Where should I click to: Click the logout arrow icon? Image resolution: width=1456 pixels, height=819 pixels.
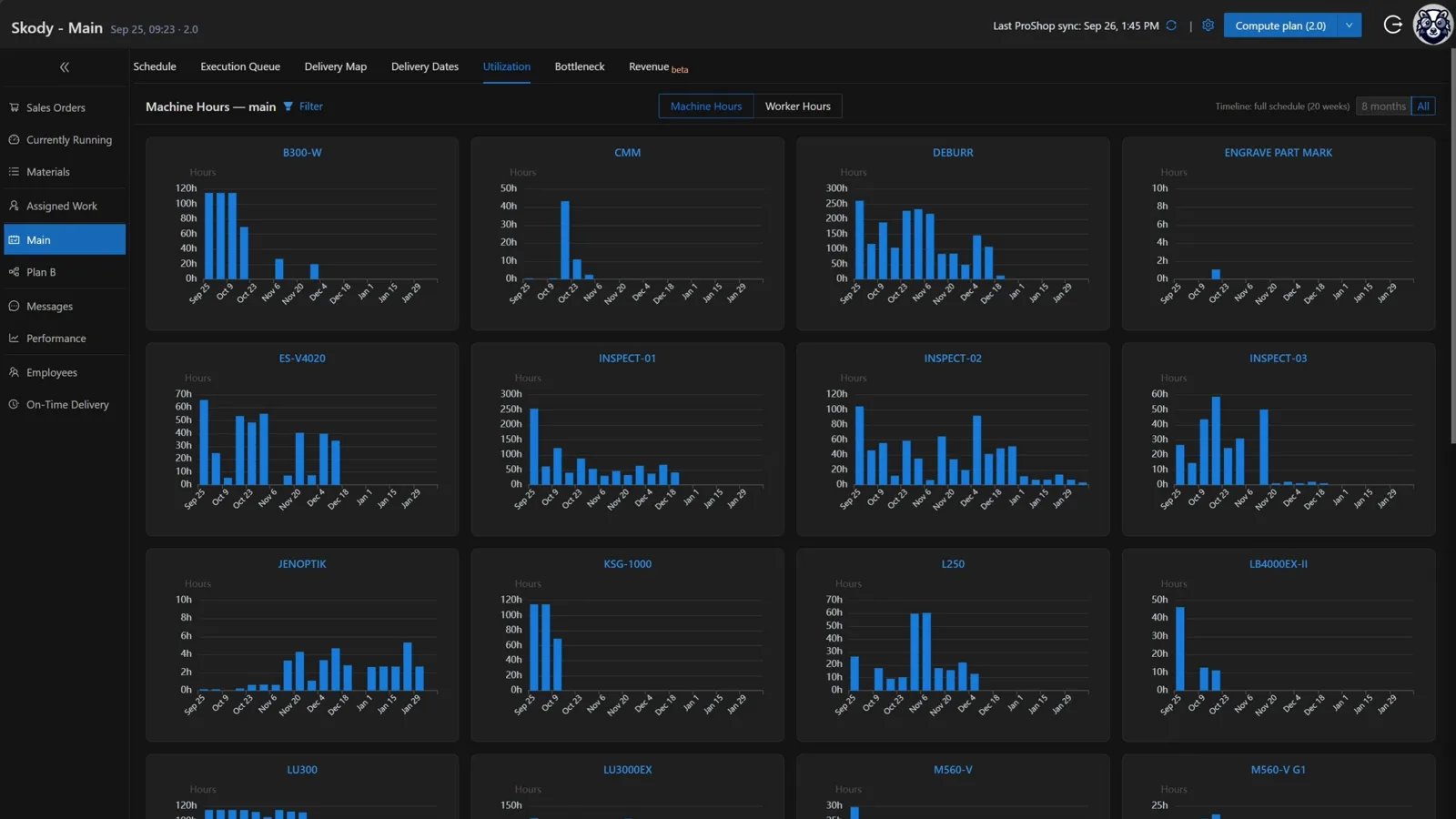1392,25
